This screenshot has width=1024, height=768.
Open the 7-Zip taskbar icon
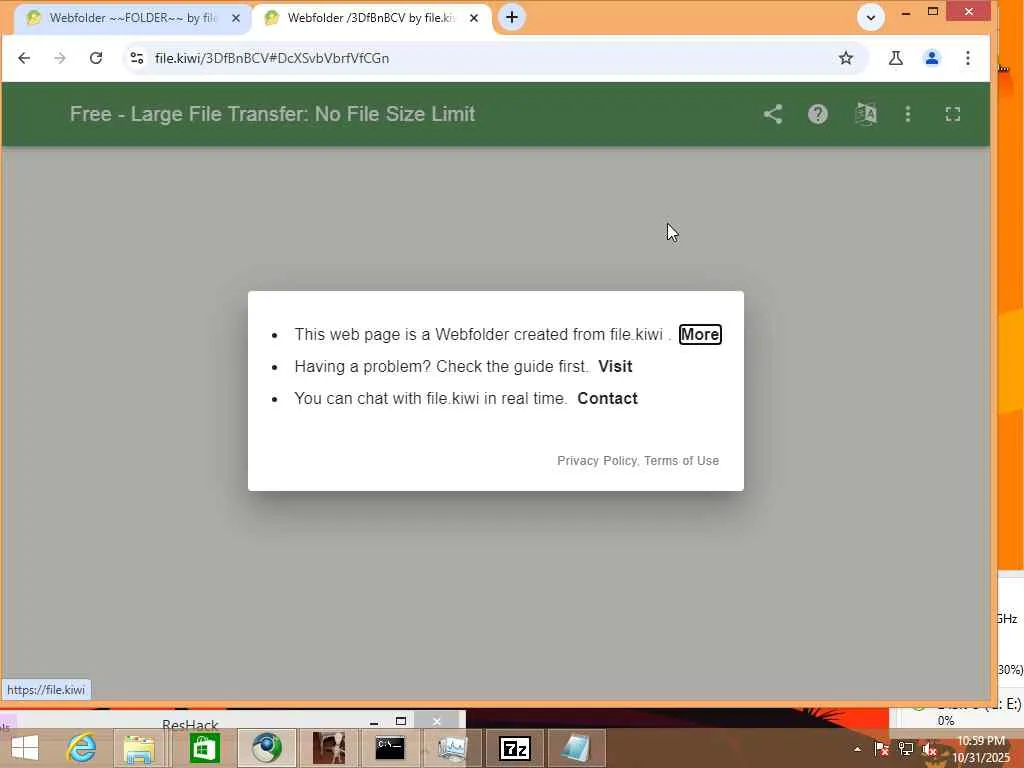point(515,748)
